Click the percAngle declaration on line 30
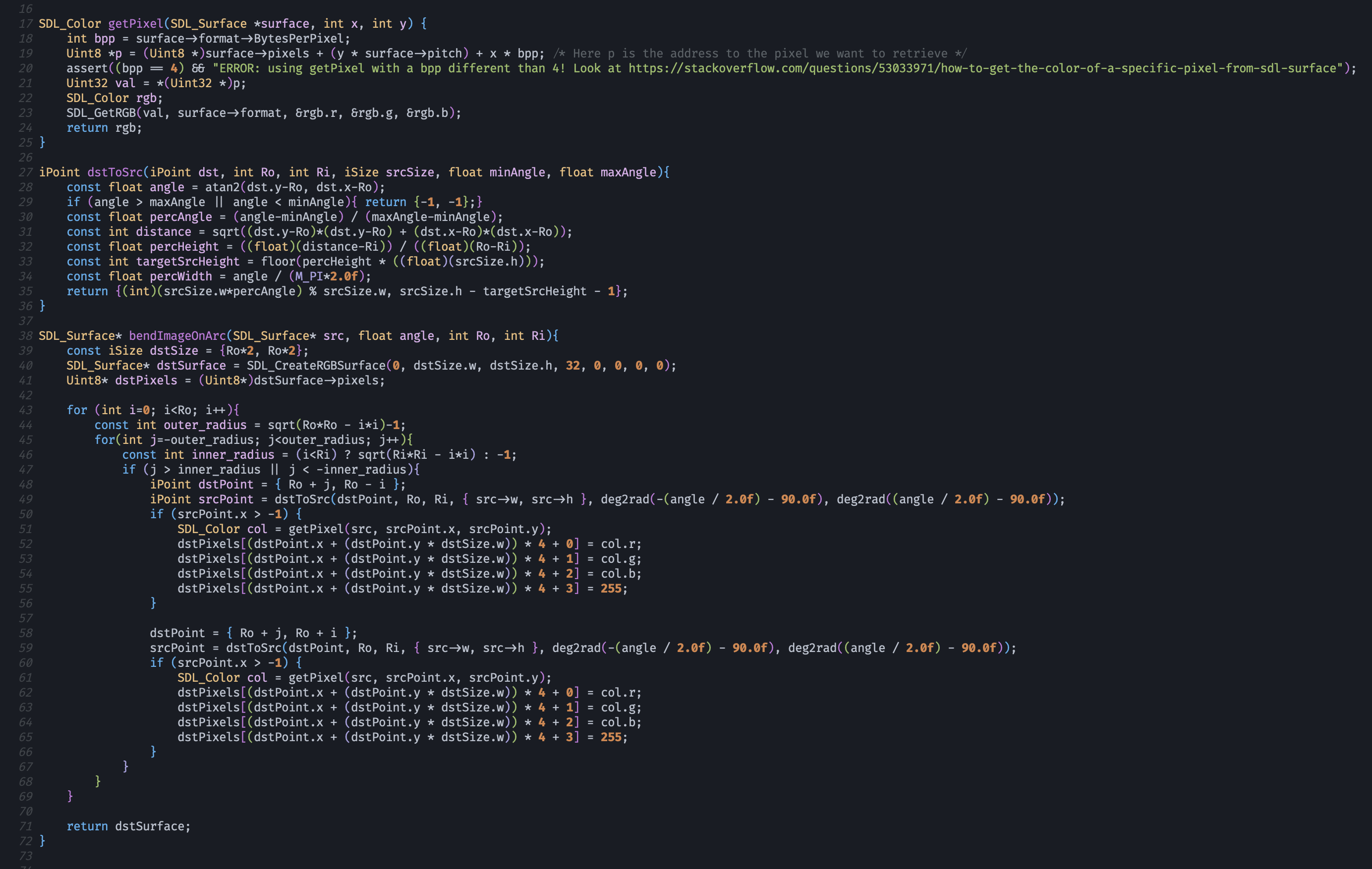 [x=180, y=217]
